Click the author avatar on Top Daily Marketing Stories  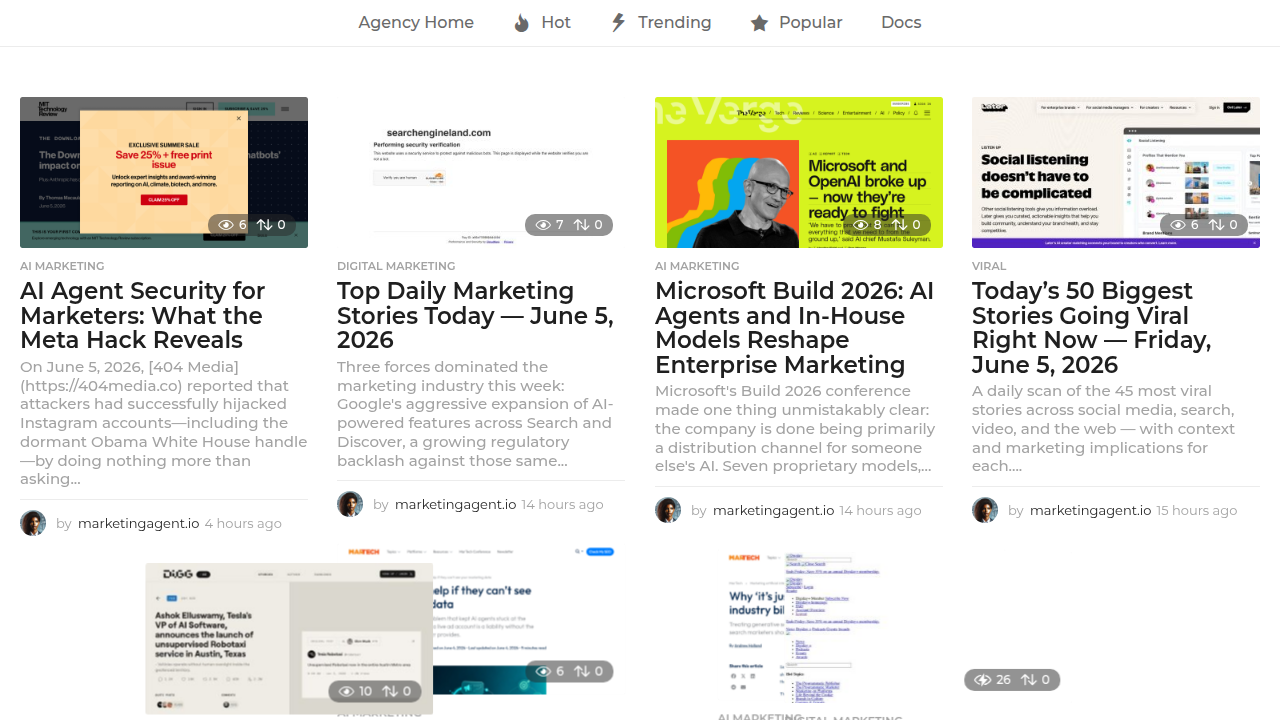(x=350, y=504)
